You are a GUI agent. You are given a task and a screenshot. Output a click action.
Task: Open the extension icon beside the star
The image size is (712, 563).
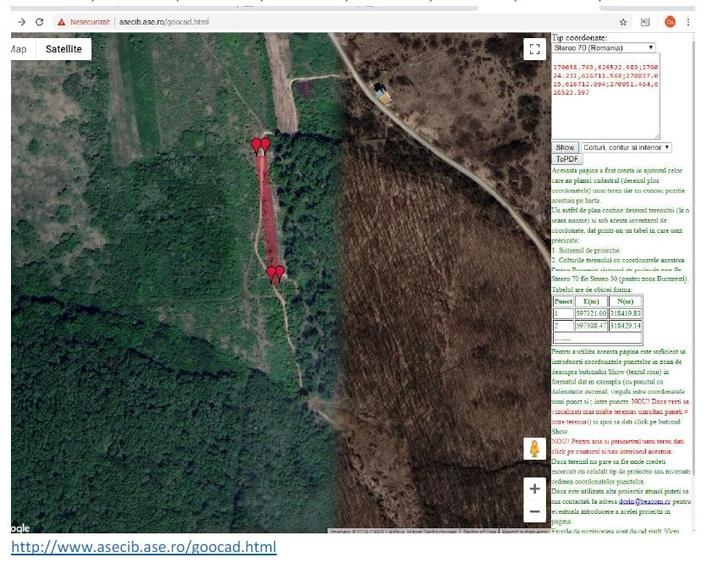pyautogui.click(x=645, y=22)
